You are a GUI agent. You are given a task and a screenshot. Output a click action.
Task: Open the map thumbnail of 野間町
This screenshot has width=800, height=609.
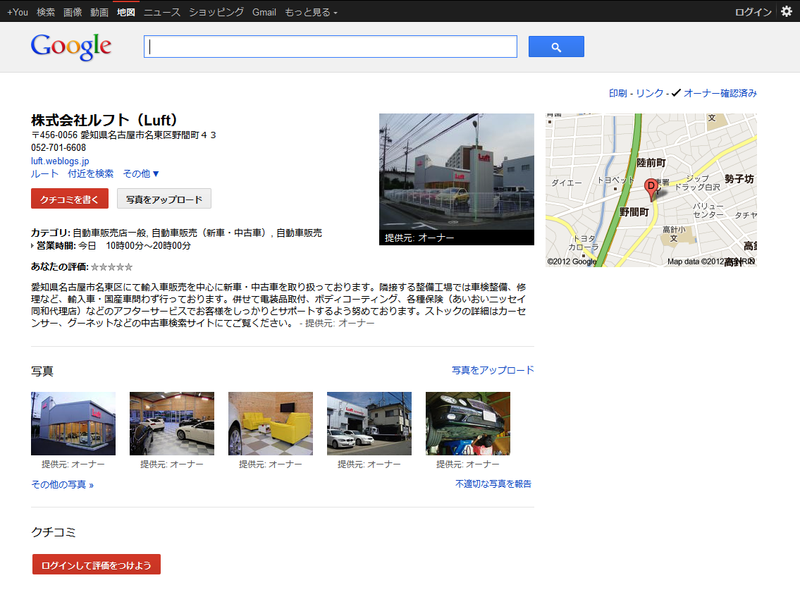tap(651, 190)
